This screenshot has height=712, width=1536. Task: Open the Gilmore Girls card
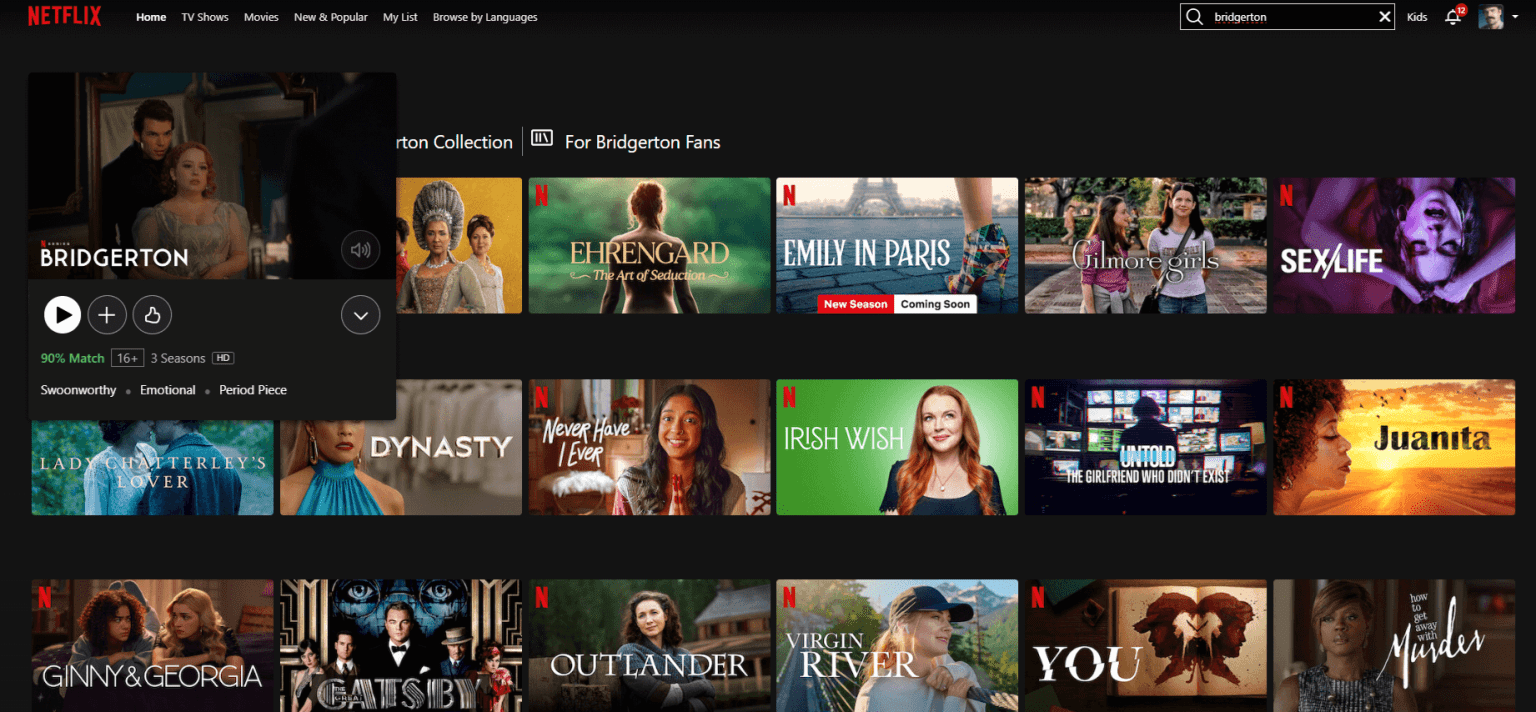[1146, 246]
